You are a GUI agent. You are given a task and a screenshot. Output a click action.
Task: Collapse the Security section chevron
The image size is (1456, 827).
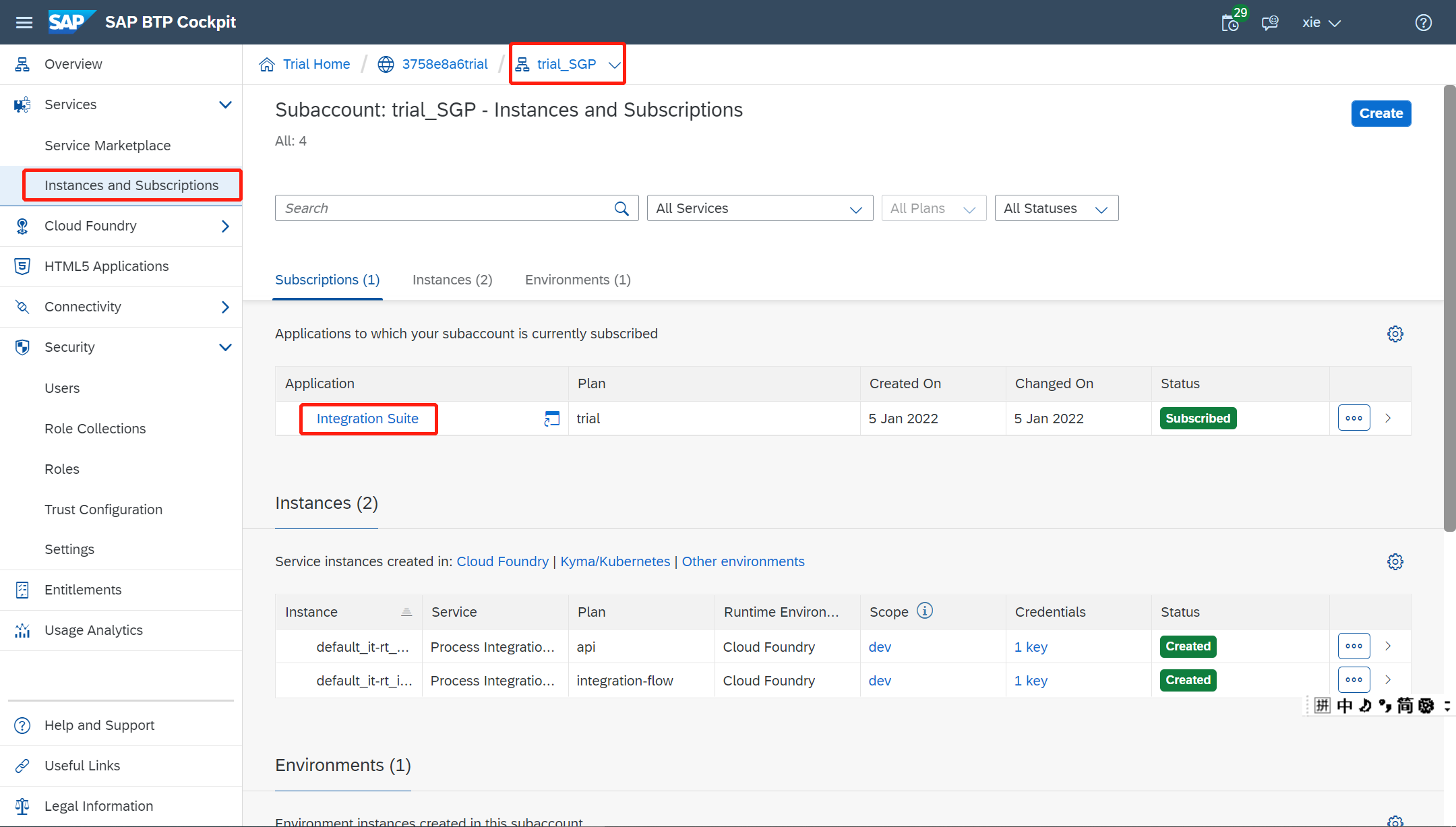click(x=225, y=347)
